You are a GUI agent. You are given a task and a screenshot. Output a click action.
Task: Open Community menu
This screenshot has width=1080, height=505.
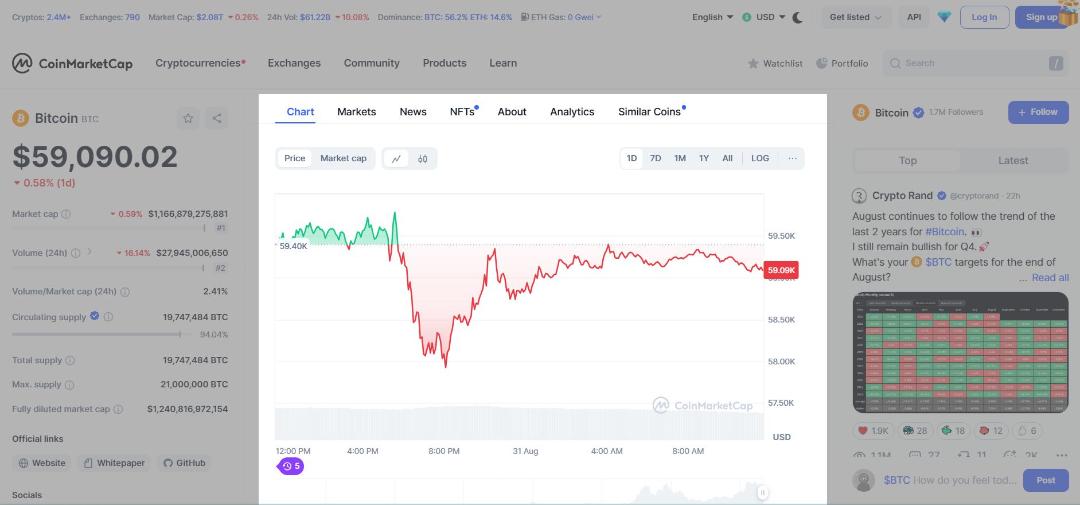(x=372, y=63)
